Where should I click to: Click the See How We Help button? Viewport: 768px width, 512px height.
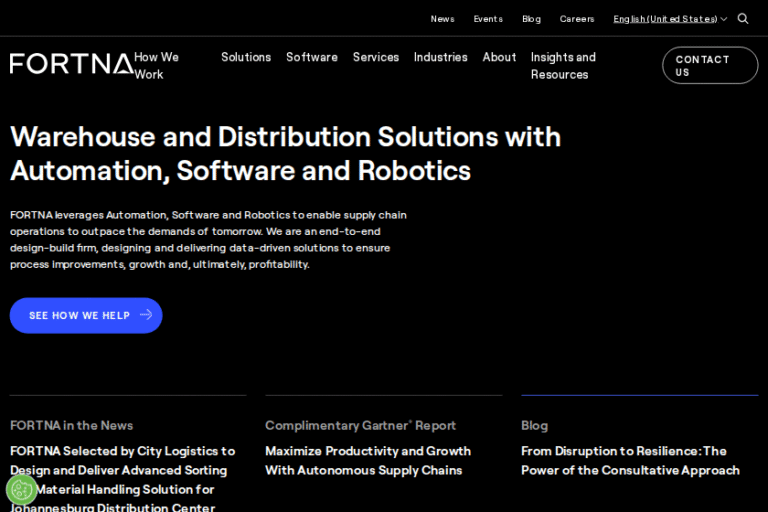click(x=86, y=315)
